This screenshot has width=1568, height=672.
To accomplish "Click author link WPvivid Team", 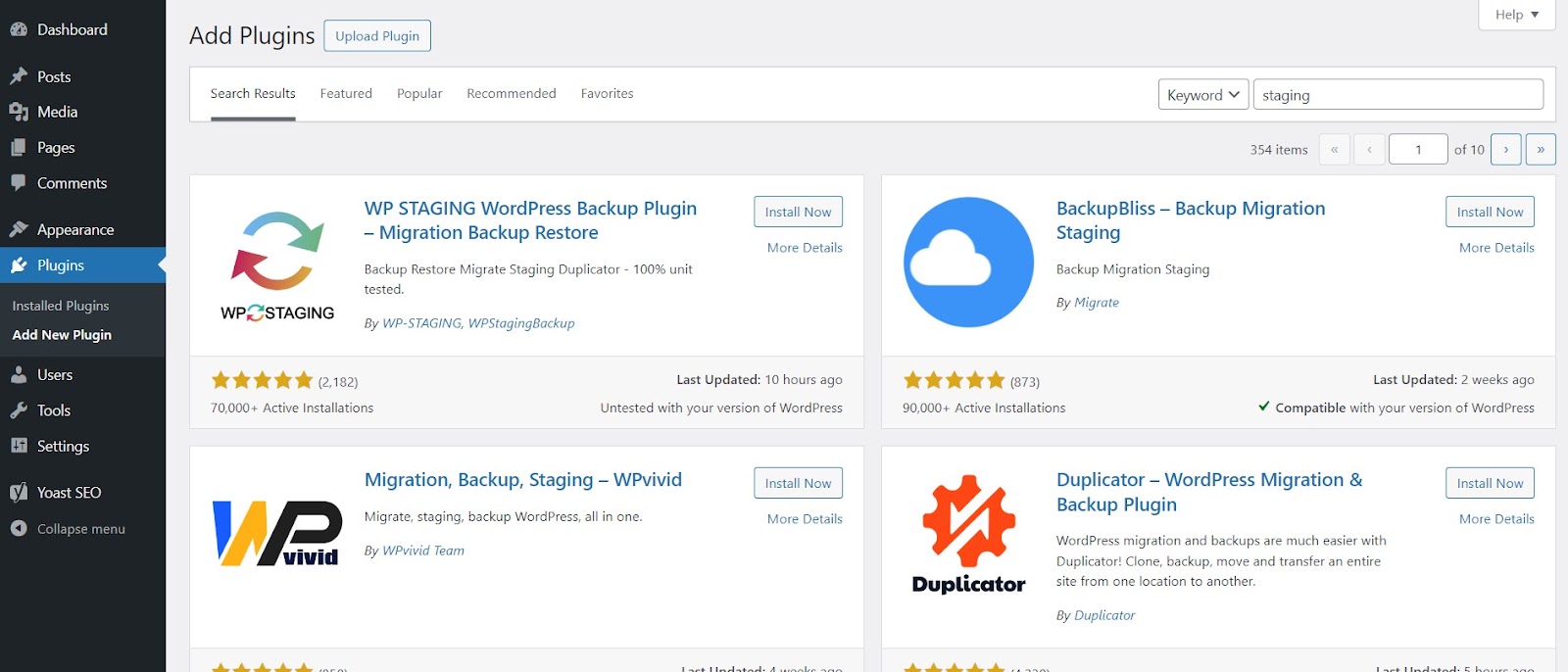I will [x=423, y=551].
